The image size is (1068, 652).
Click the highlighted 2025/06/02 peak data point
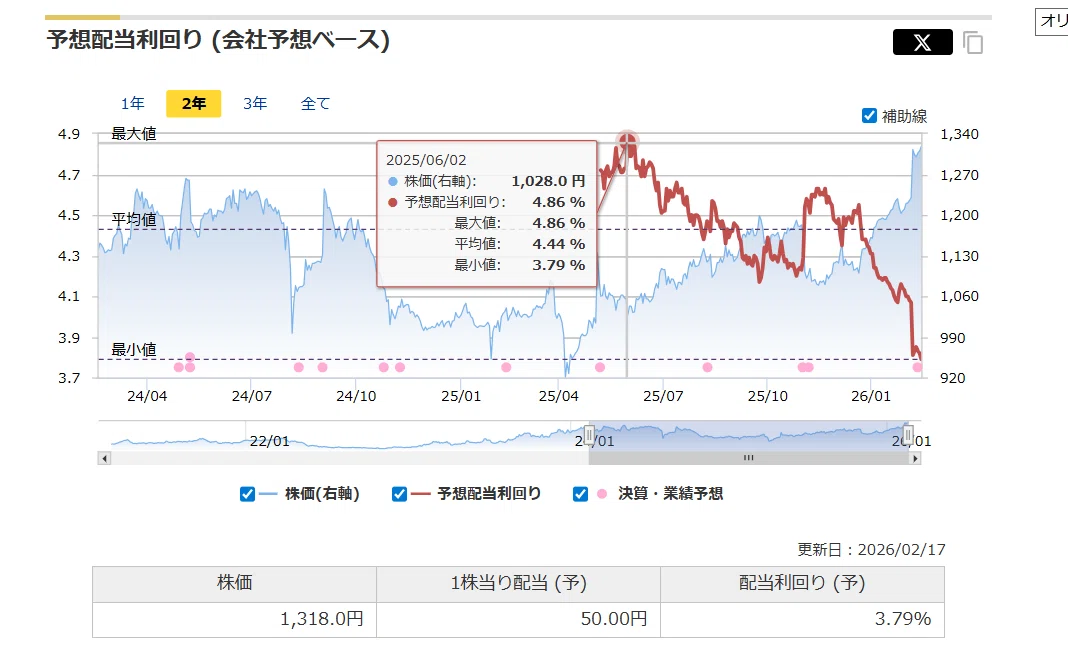coord(627,142)
